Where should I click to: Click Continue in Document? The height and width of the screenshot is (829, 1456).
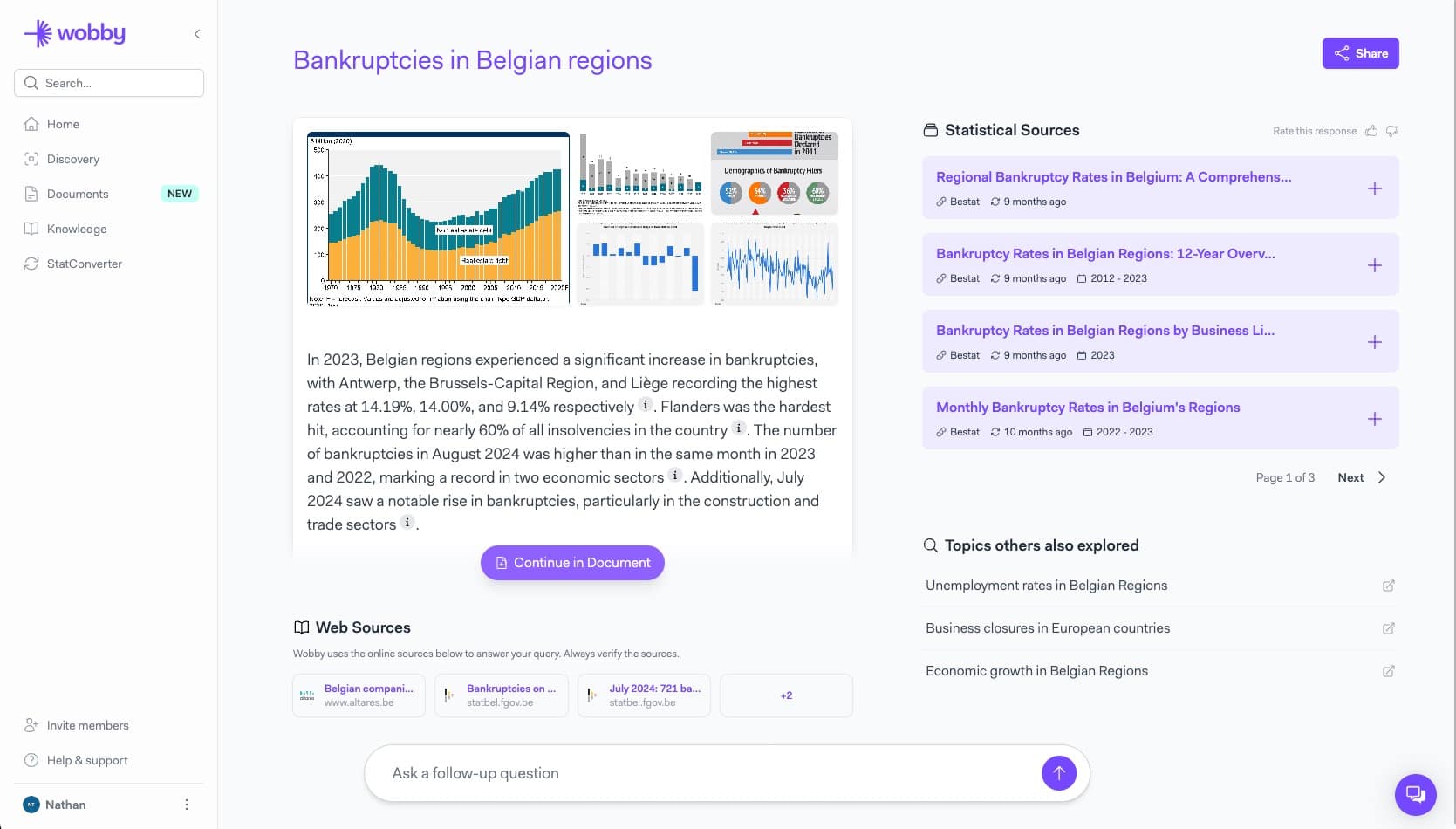click(x=572, y=563)
